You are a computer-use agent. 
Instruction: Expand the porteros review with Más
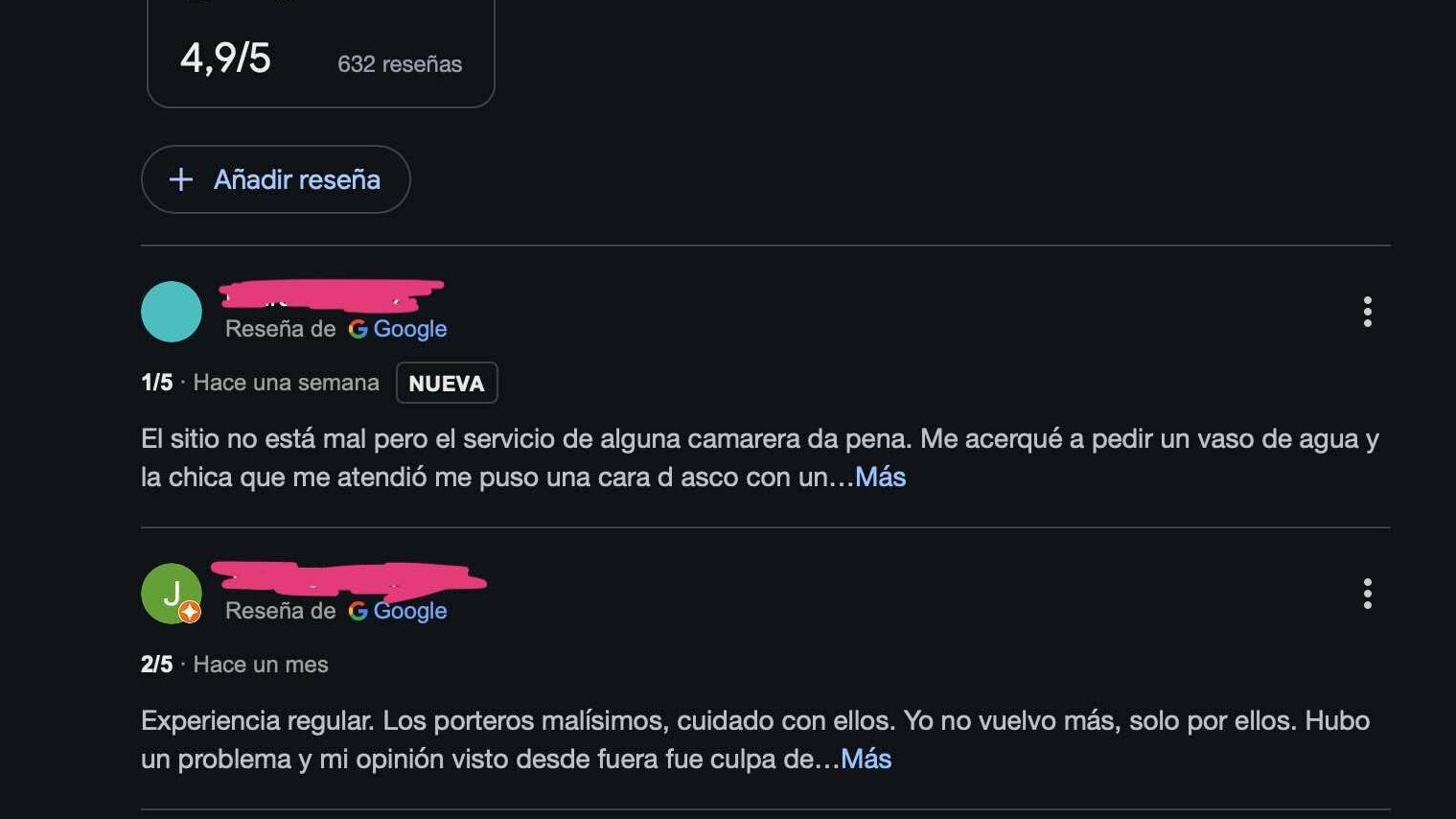[866, 759]
